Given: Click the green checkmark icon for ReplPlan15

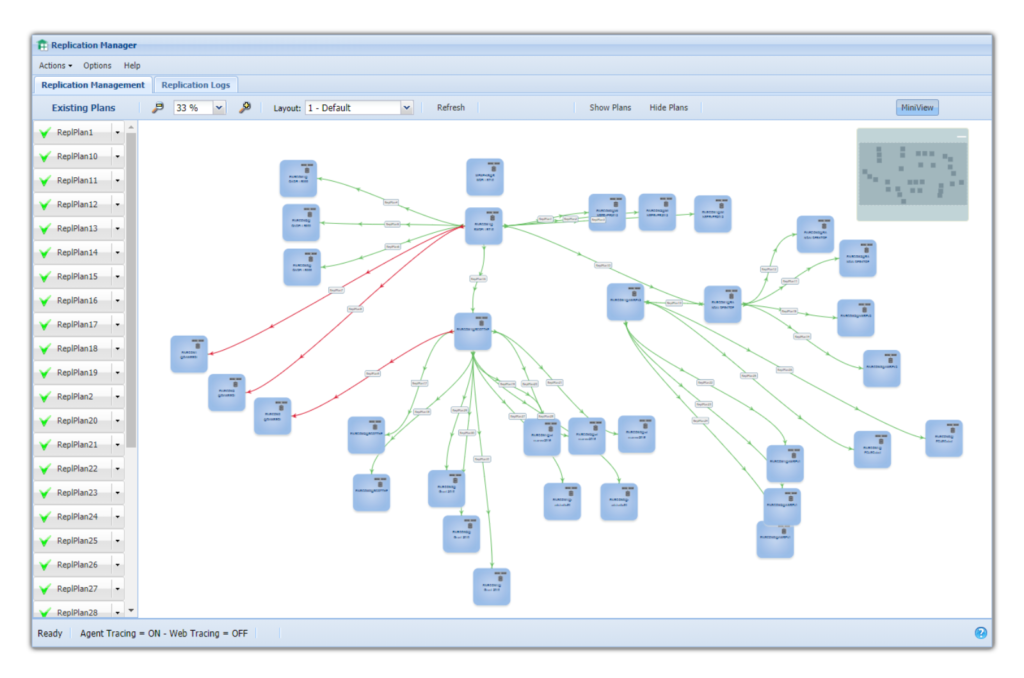Looking at the screenshot, I should 45,277.
